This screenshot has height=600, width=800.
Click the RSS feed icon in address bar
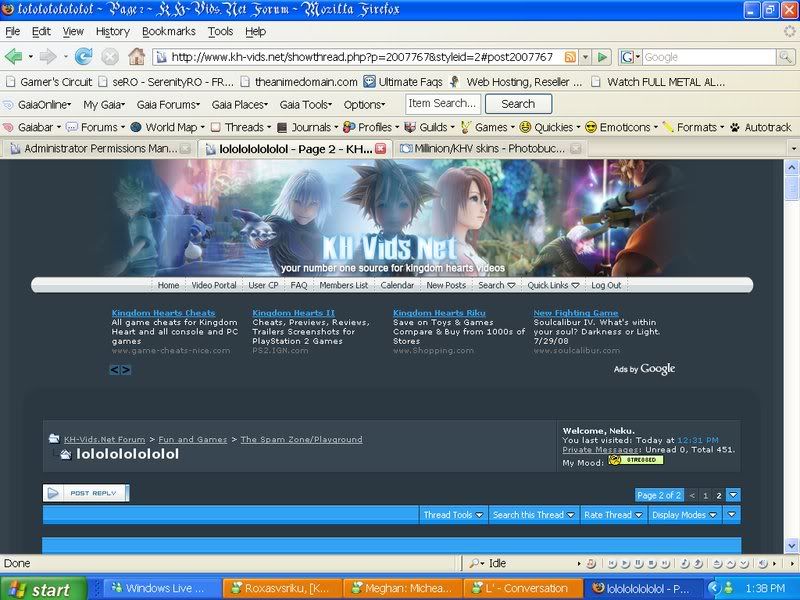click(570, 57)
